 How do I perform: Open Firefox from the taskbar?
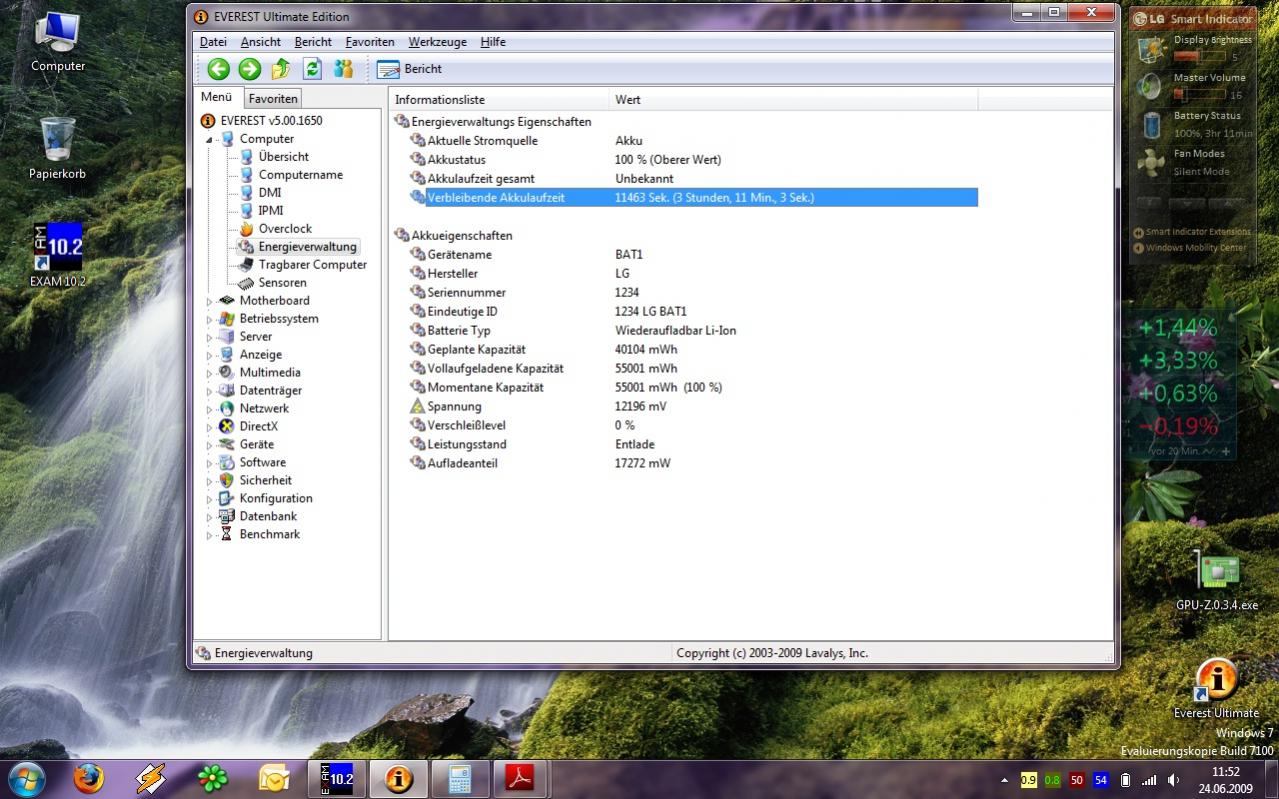pos(88,777)
